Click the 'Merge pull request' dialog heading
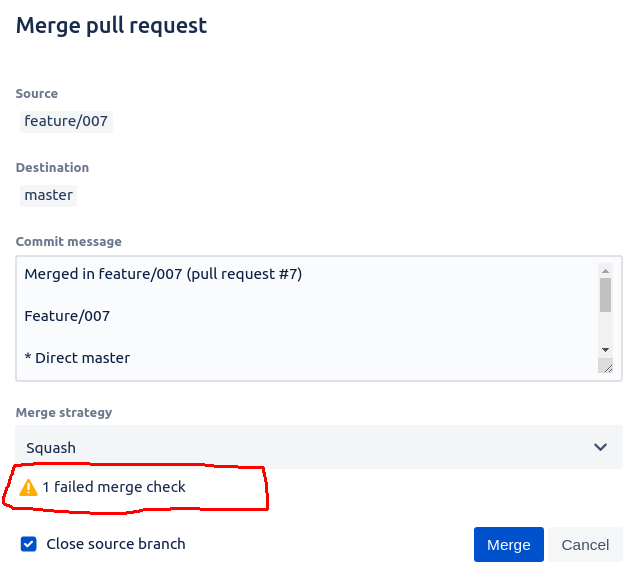 [x=111, y=26]
